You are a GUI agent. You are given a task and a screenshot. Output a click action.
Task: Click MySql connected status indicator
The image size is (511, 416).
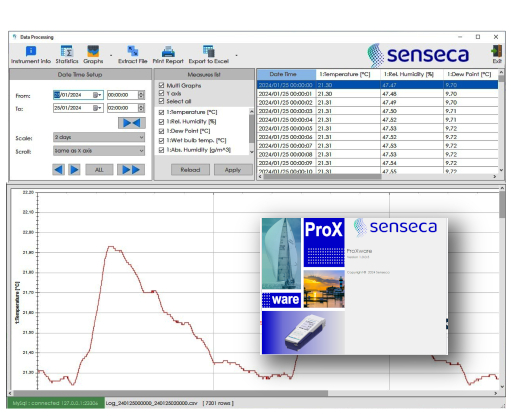[55, 403]
